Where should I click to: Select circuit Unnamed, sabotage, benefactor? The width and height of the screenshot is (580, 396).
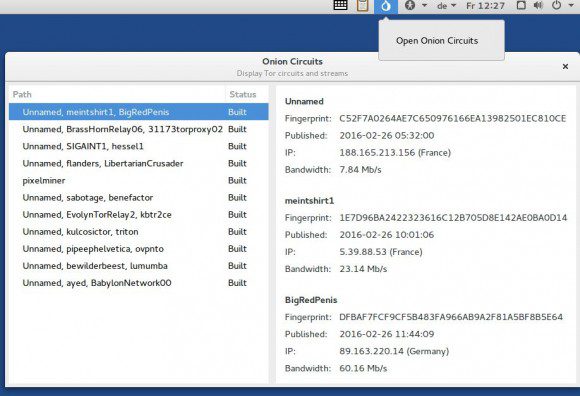(139, 197)
